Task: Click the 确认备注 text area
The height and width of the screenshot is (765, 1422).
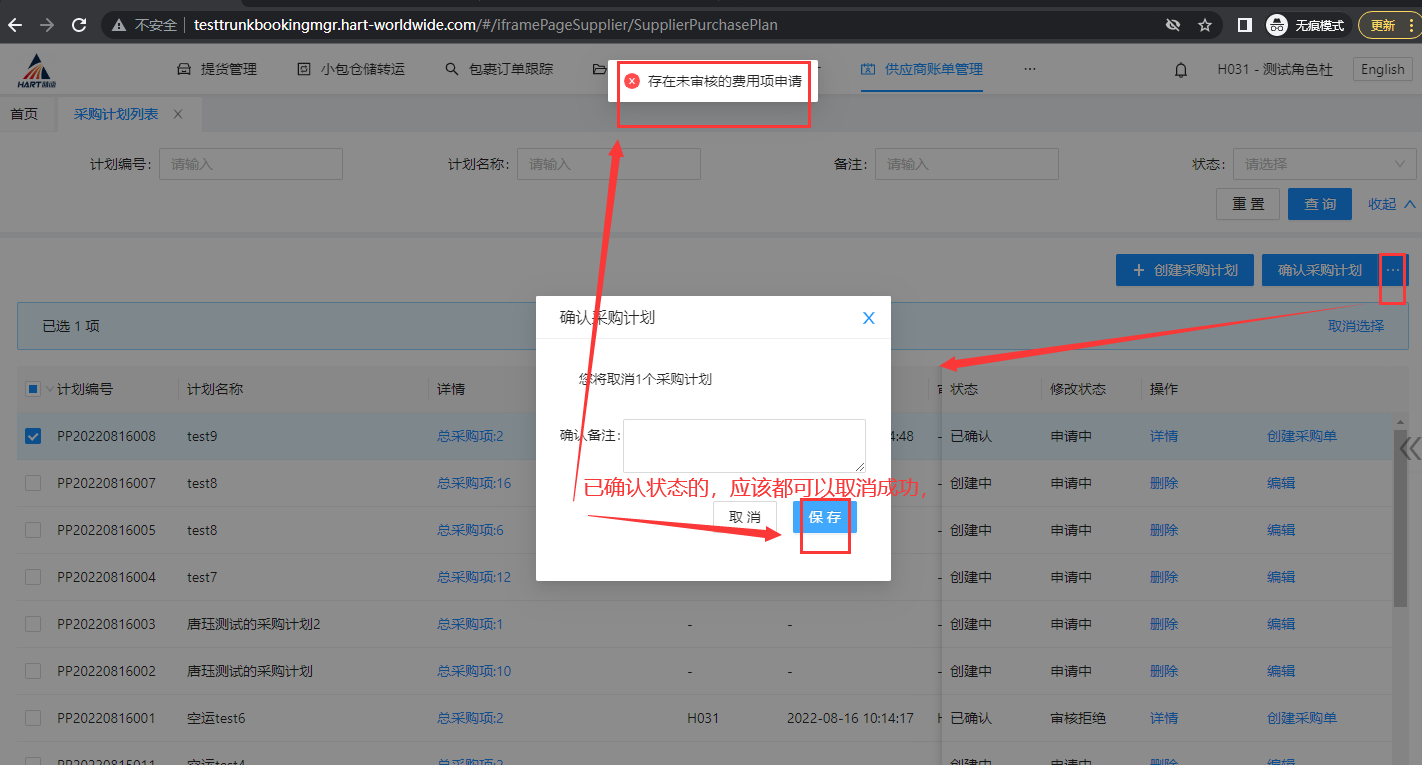Action: coord(743,445)
